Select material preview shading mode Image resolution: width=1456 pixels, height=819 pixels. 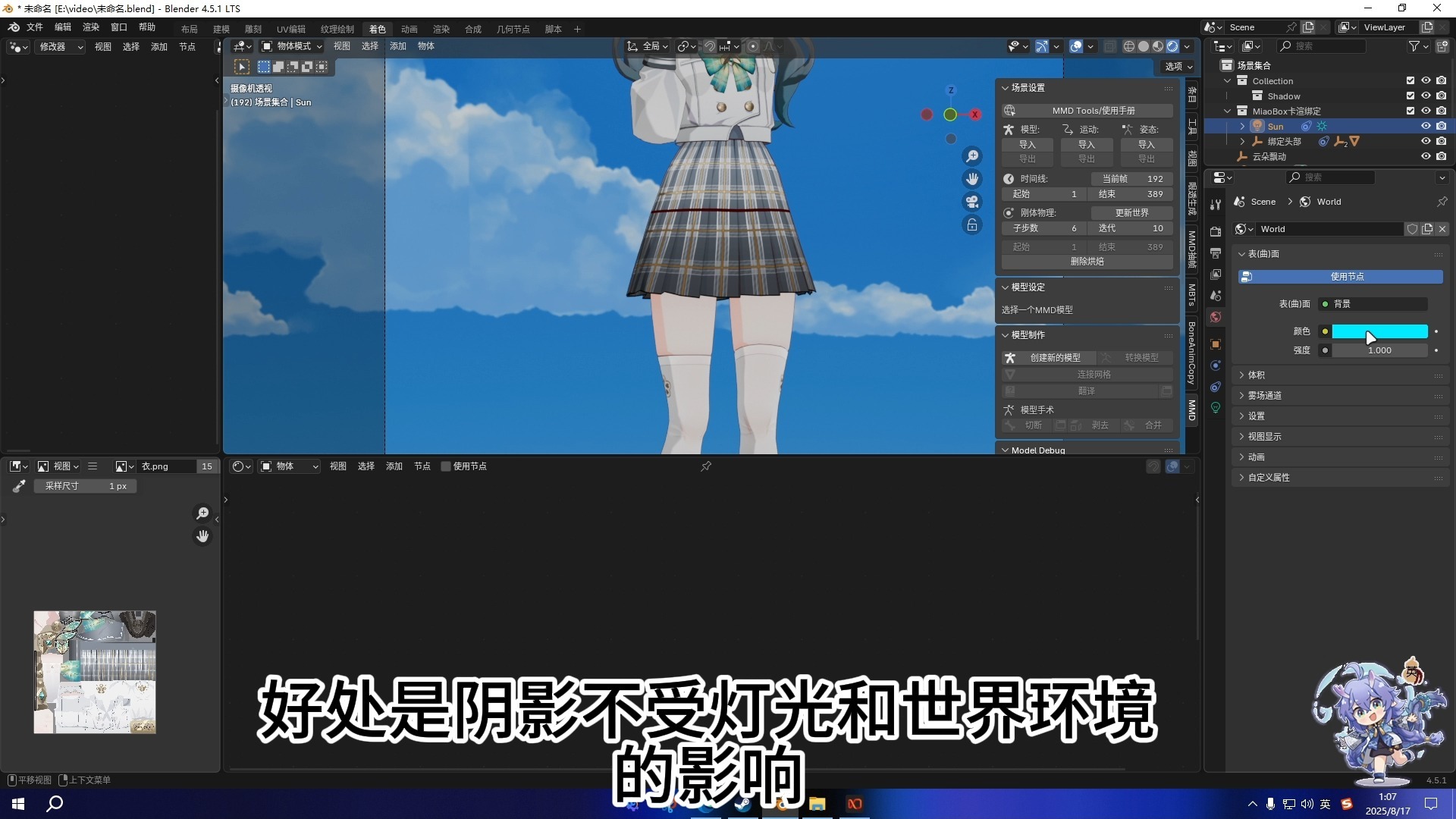click(x=1158, y=46)
